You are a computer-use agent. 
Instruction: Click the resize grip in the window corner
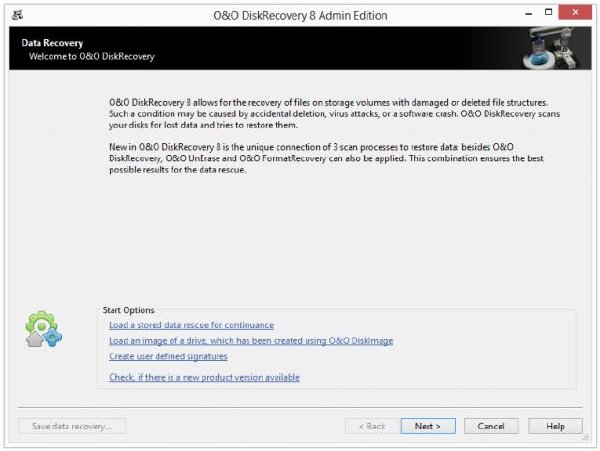click(x=585, y=438)
